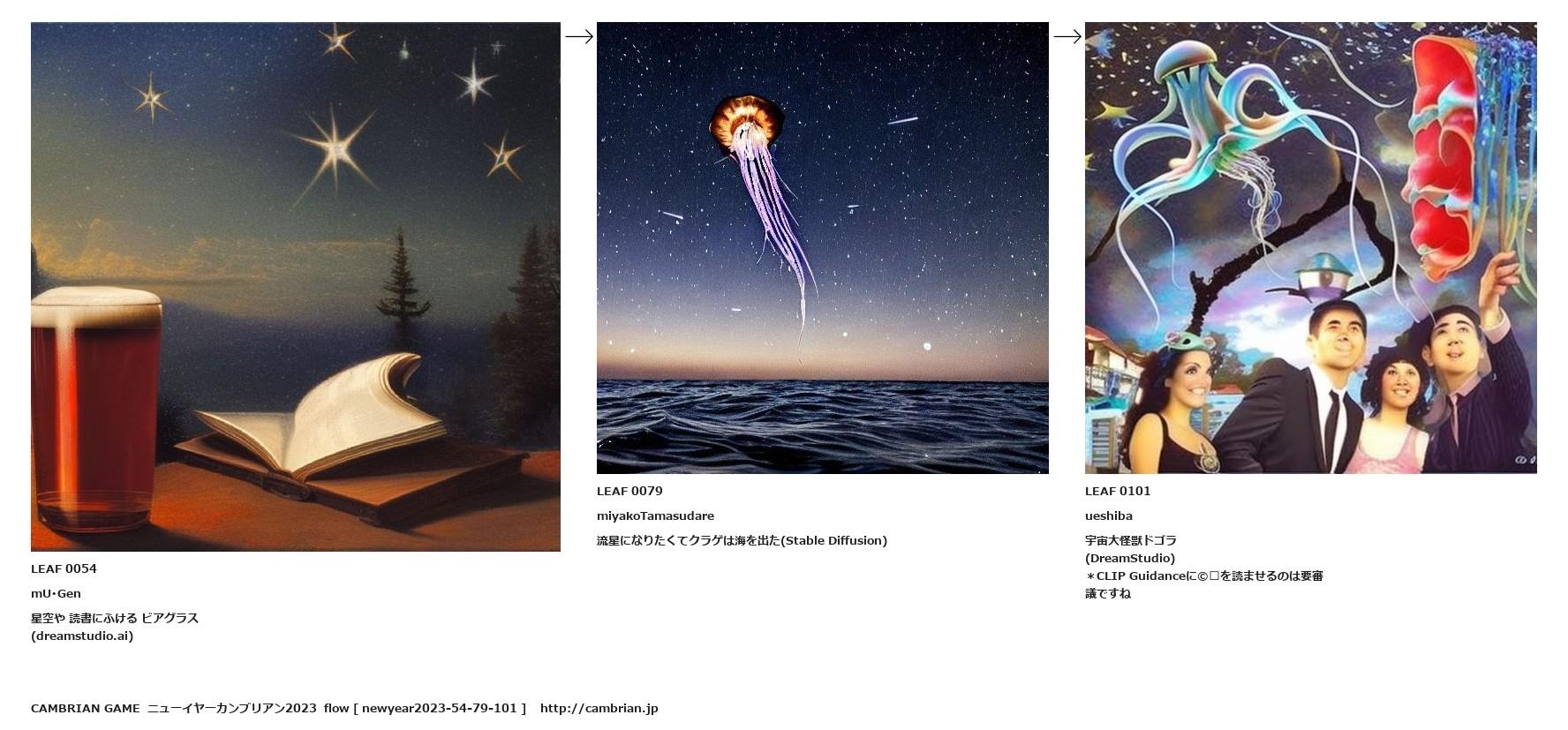Click the 星空や 読書にふける ビアグラス caption
This screenshot has height=730, width=1568.
[x=115, y=618]
